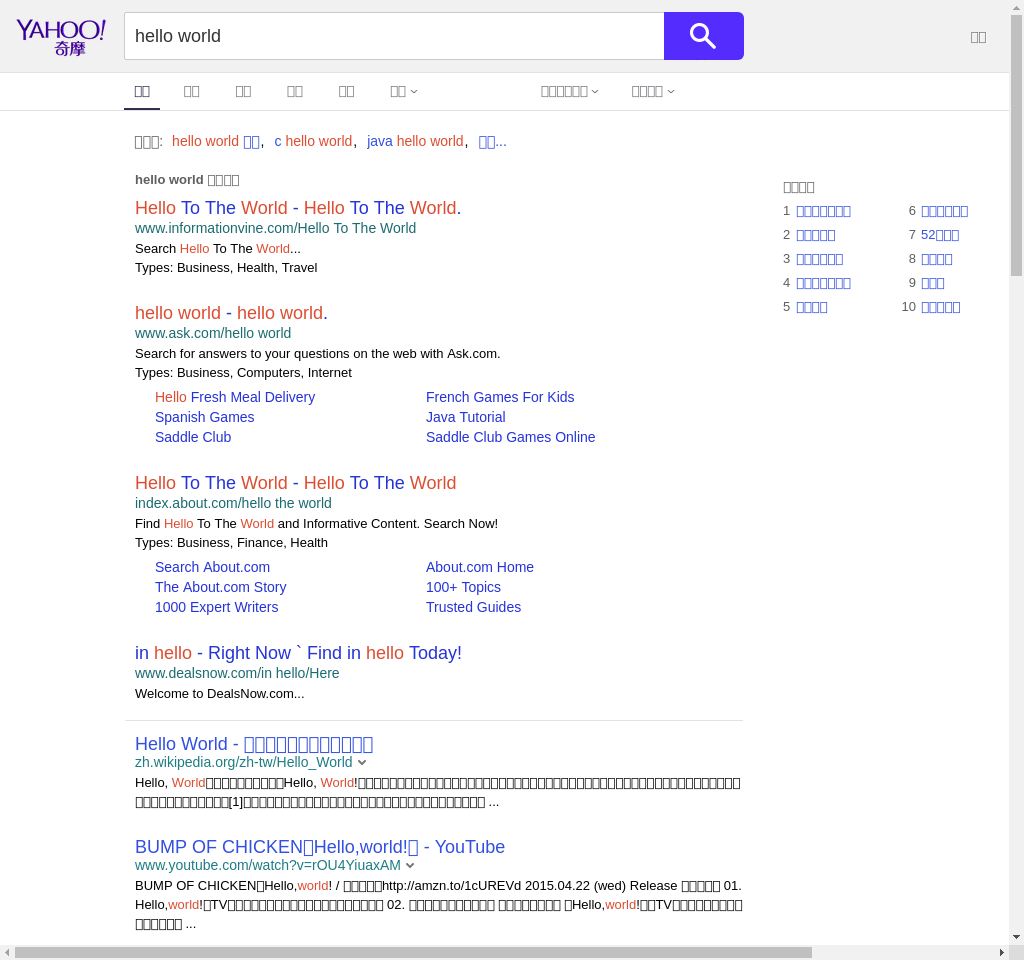The width and height of the screenshot is (1024, 960).
Task: Click the link in the header's top-right corner
Action: [978, 37]
